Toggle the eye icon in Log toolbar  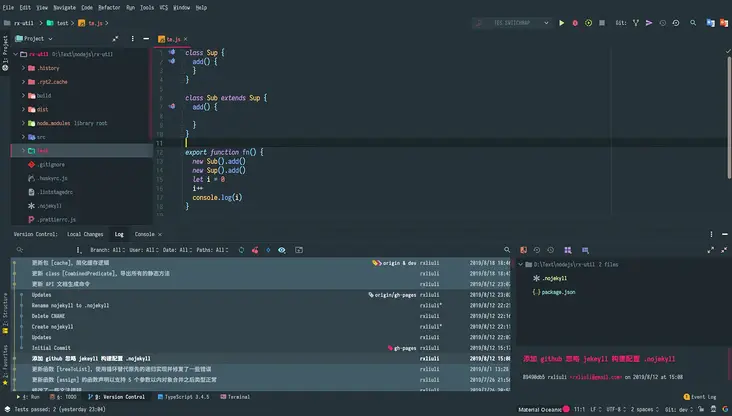point(281,249)
